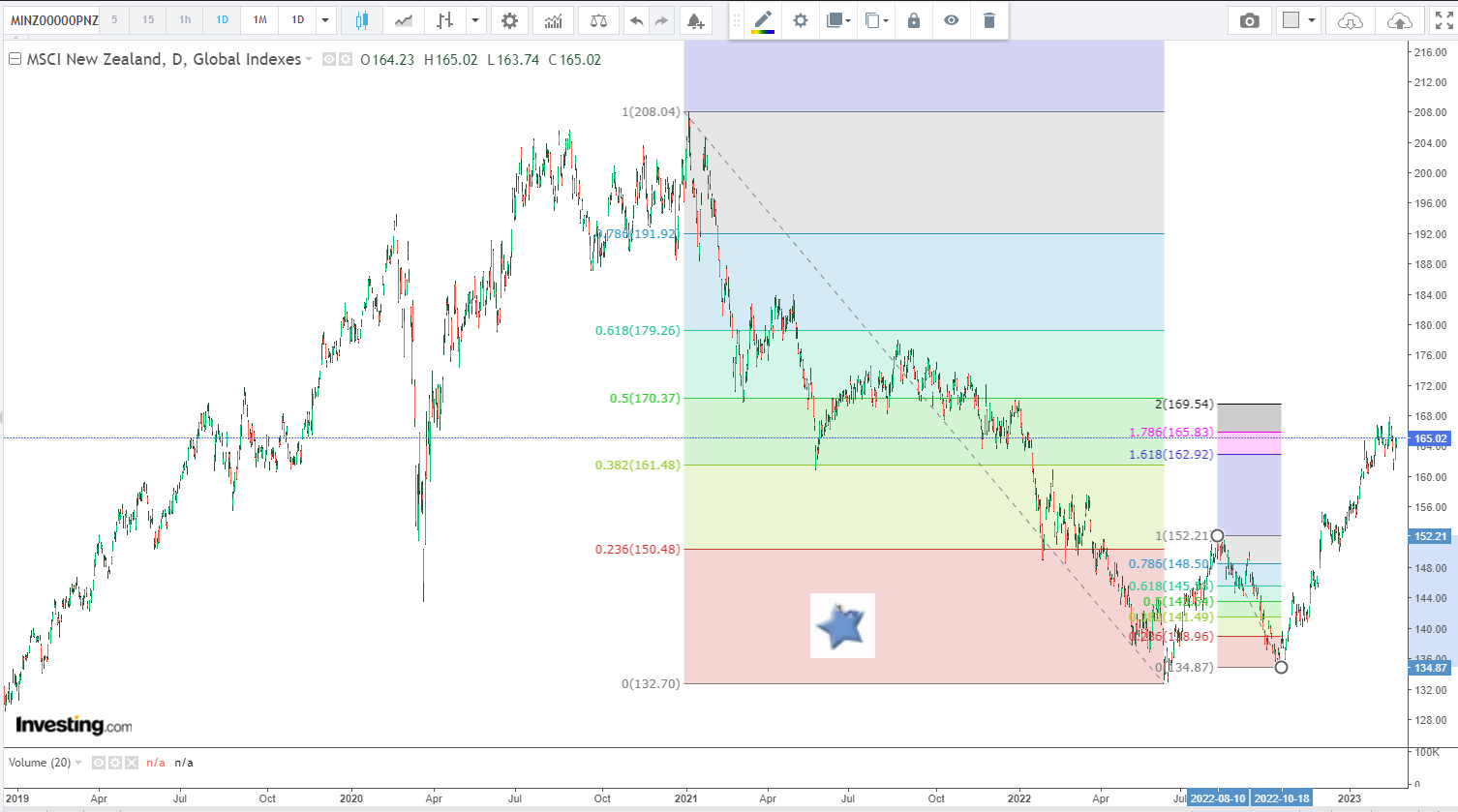The height and width of the screenshot is (812, 1458).
Task: Click the 0(132.70) Fibonacci level label
Action: [651, 683]
